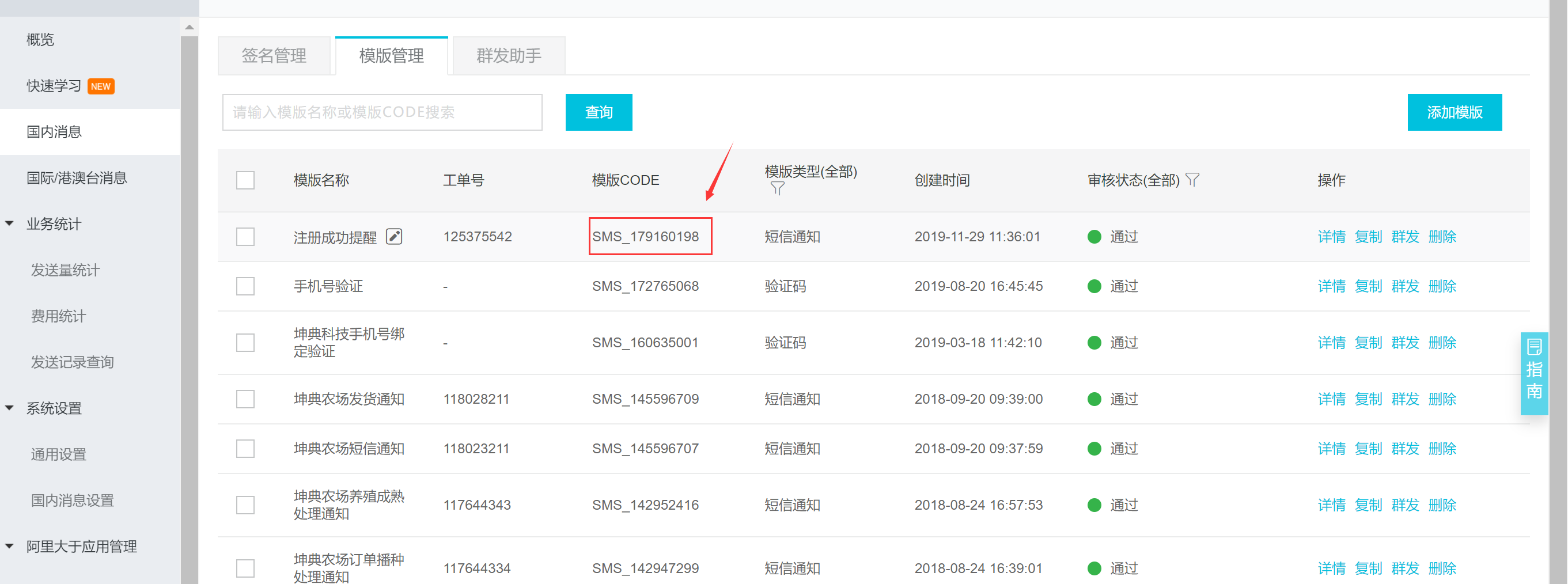
Task: Click 删除 for 注册成功提醒 template
Action: [x=1442, y=237]
